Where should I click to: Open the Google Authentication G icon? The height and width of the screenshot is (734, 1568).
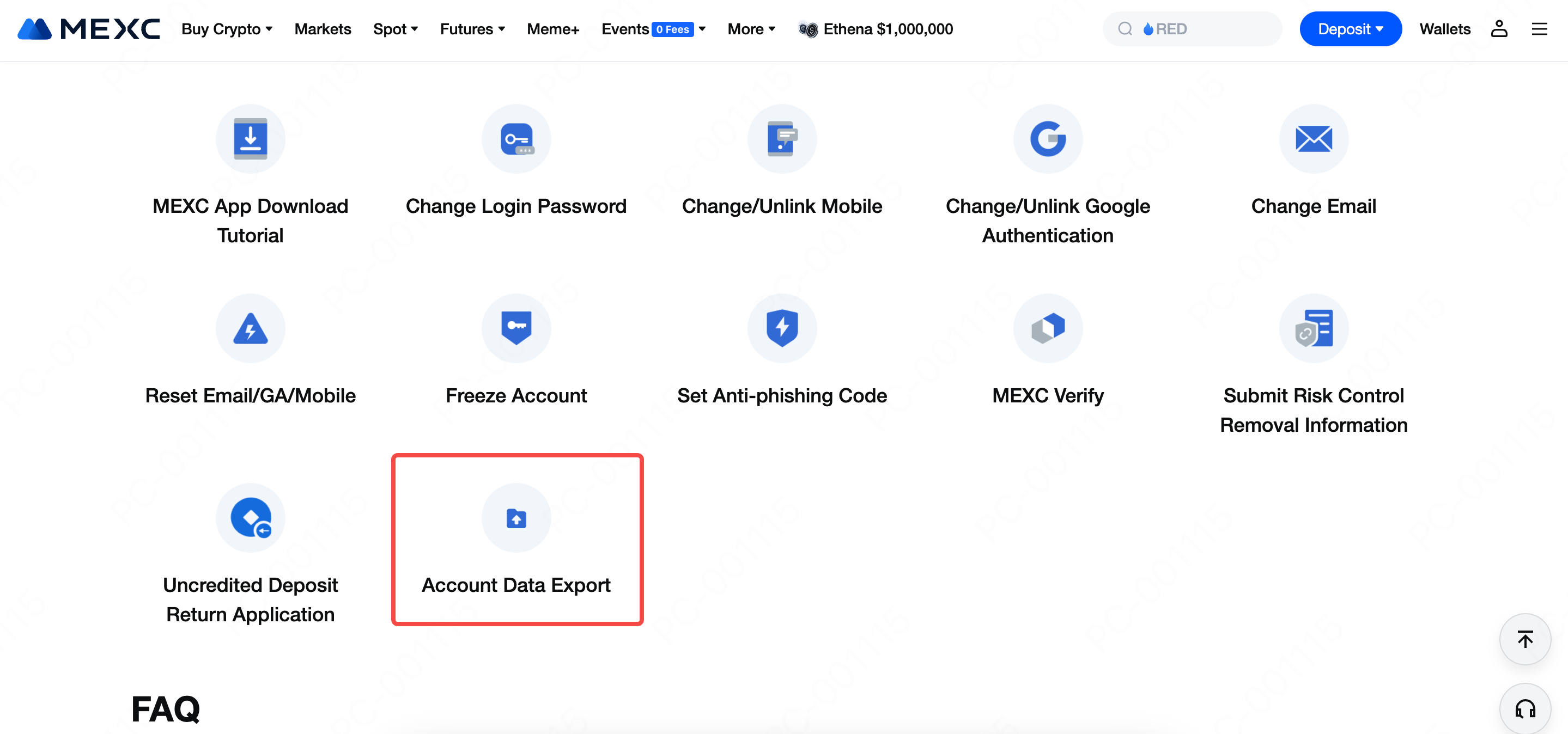pos(1048,139)
